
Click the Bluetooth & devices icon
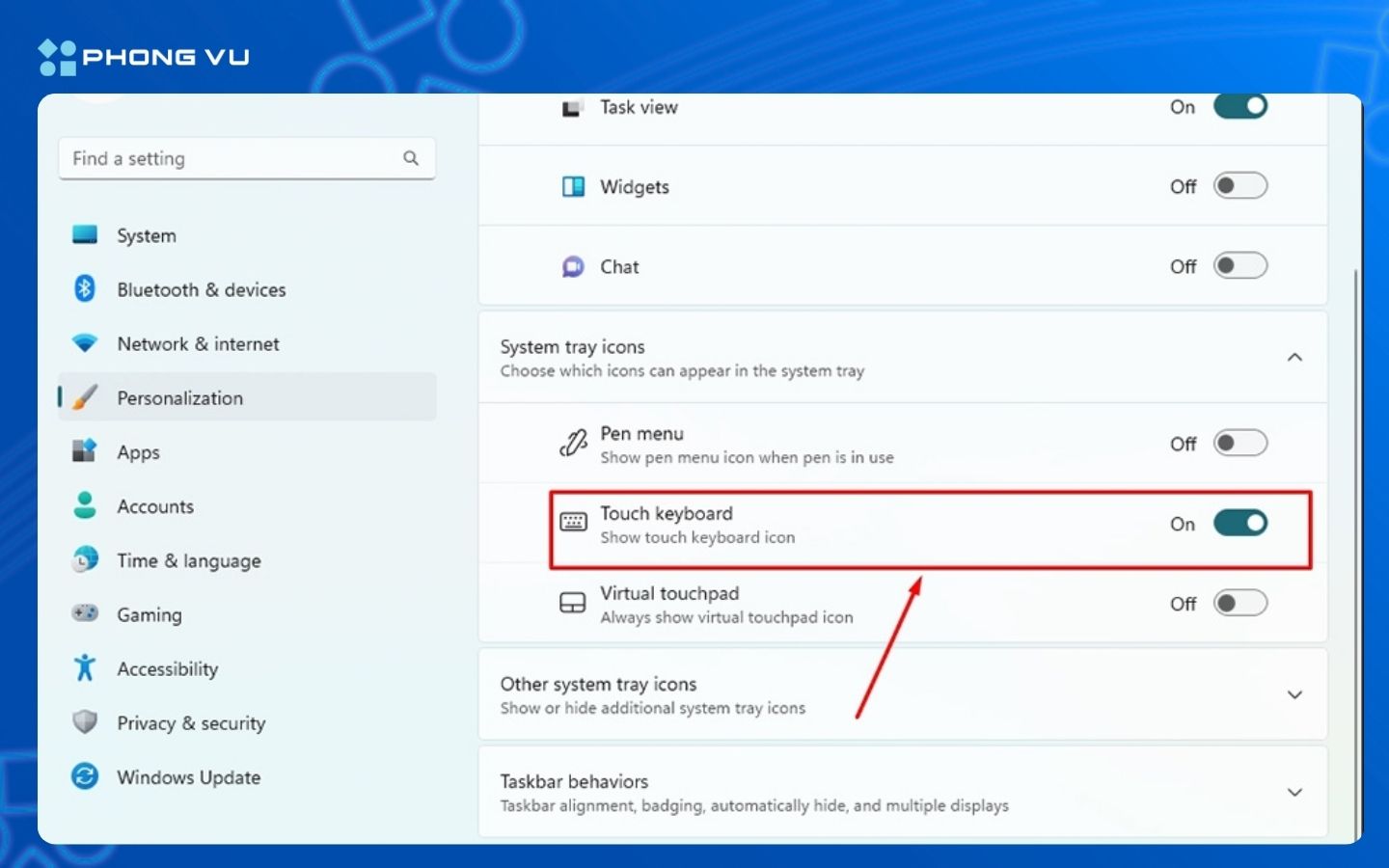(x=85, y=289)
